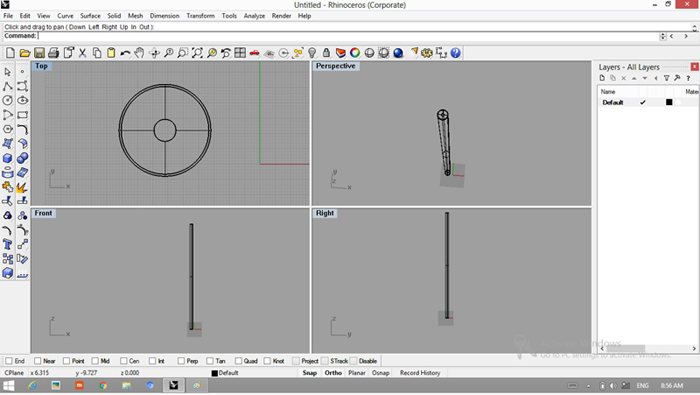Open the Default layer status bar dropdown
This screenshot has width=700, height=395.
(x=225, y=373)
